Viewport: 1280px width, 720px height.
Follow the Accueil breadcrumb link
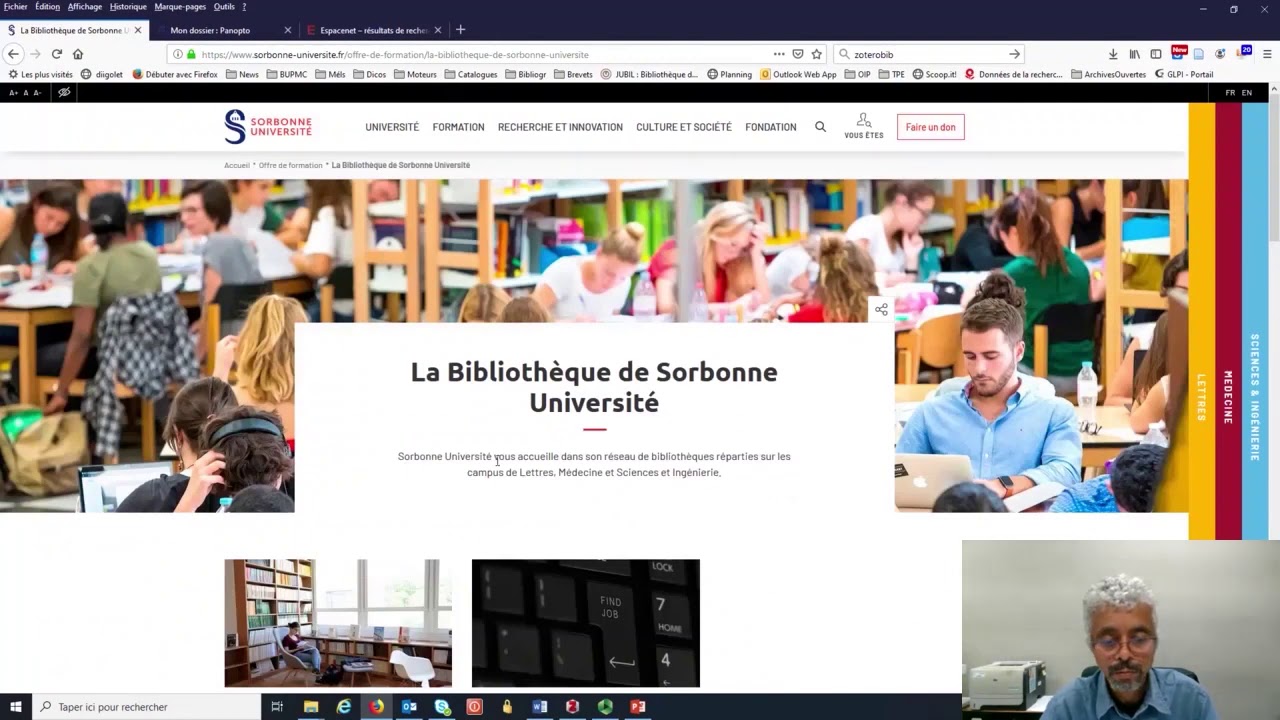click(237, 165)
